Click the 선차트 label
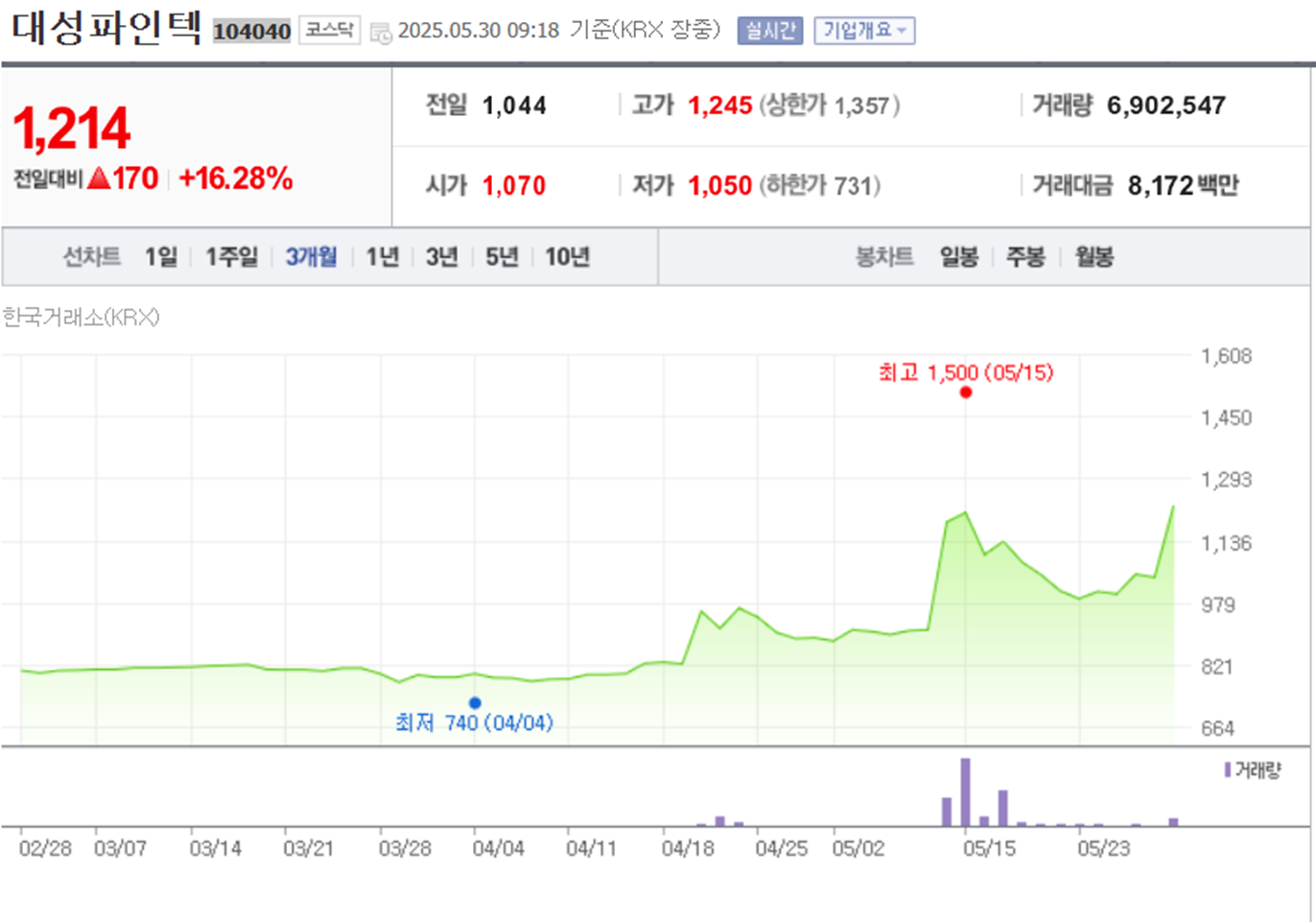 (92, 257)
